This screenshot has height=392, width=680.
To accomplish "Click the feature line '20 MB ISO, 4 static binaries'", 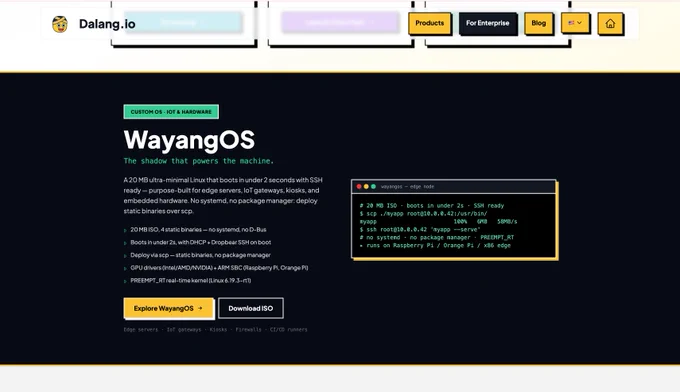I will (x=198, y=230).
